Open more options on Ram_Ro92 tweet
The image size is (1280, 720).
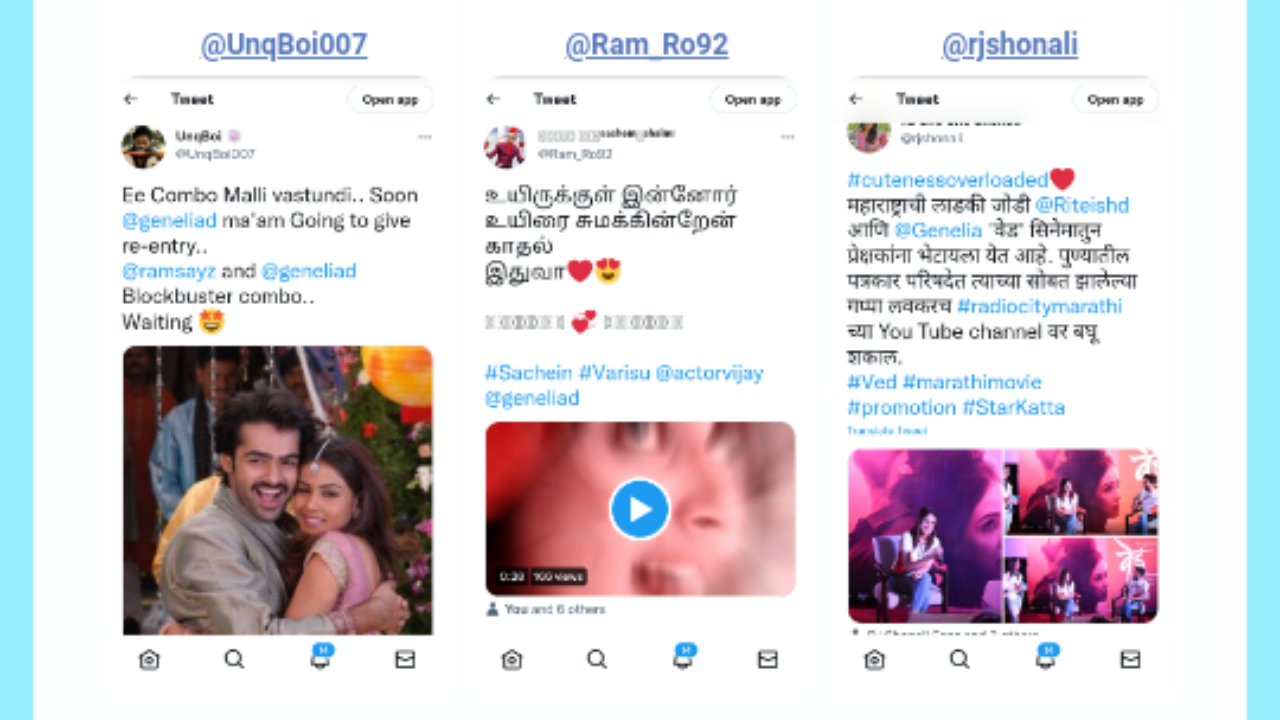(787, 137)
